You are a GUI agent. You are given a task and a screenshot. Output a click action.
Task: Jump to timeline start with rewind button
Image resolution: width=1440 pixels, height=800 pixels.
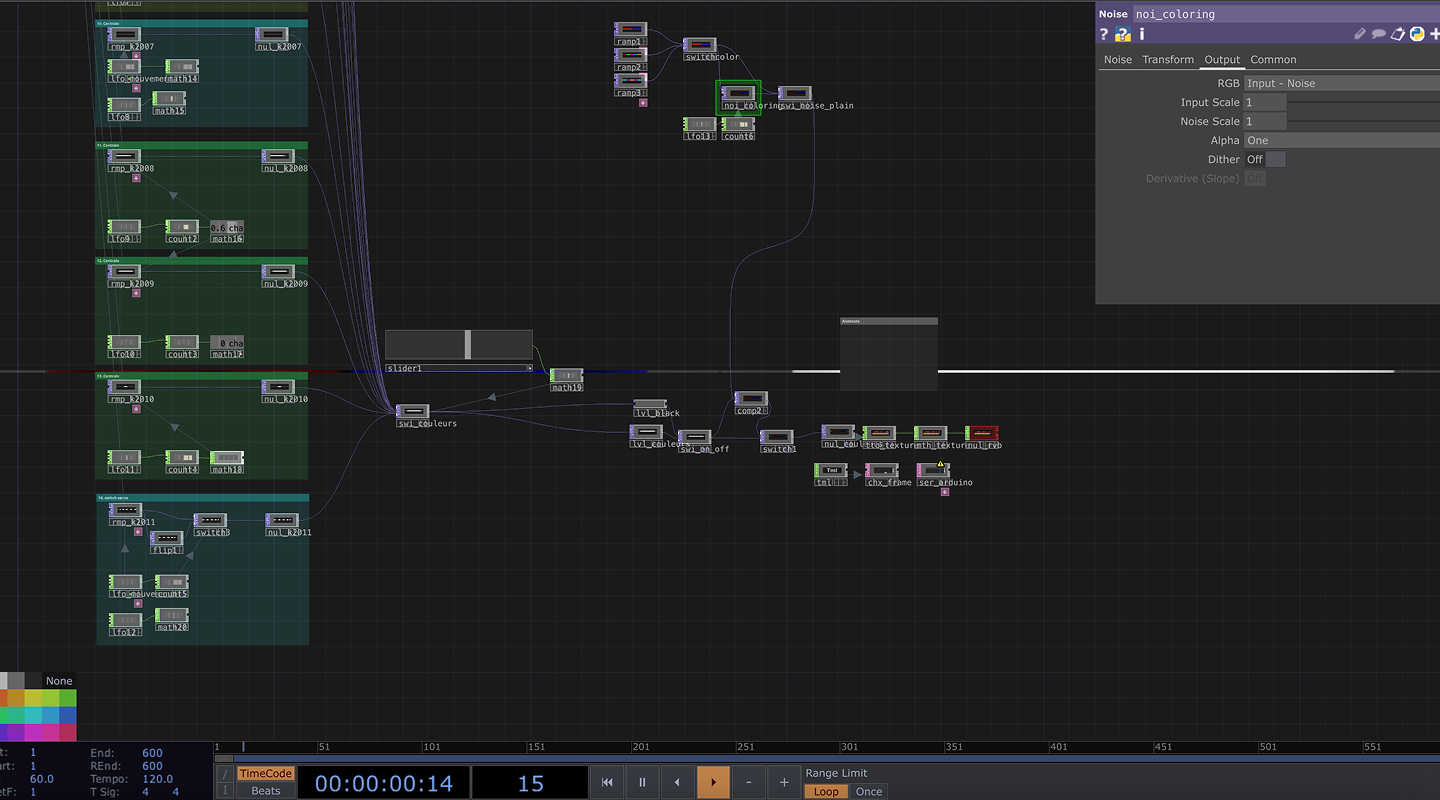(607, 782)
